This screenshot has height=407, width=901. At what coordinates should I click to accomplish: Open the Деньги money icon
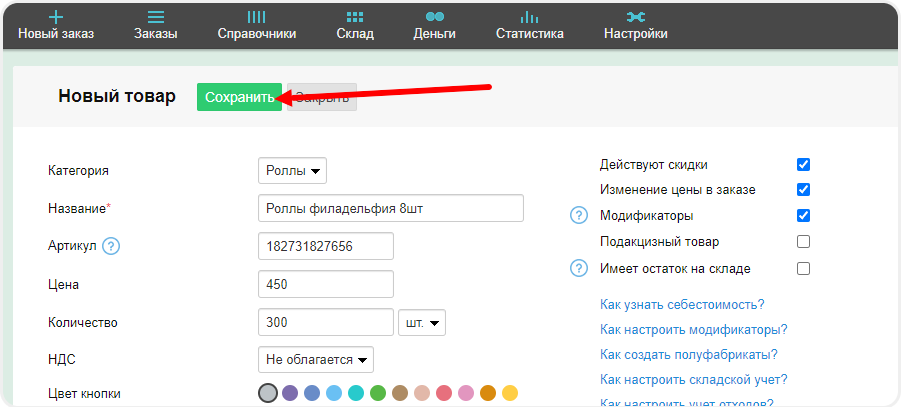pyautogui.click(x=434, y=17)
